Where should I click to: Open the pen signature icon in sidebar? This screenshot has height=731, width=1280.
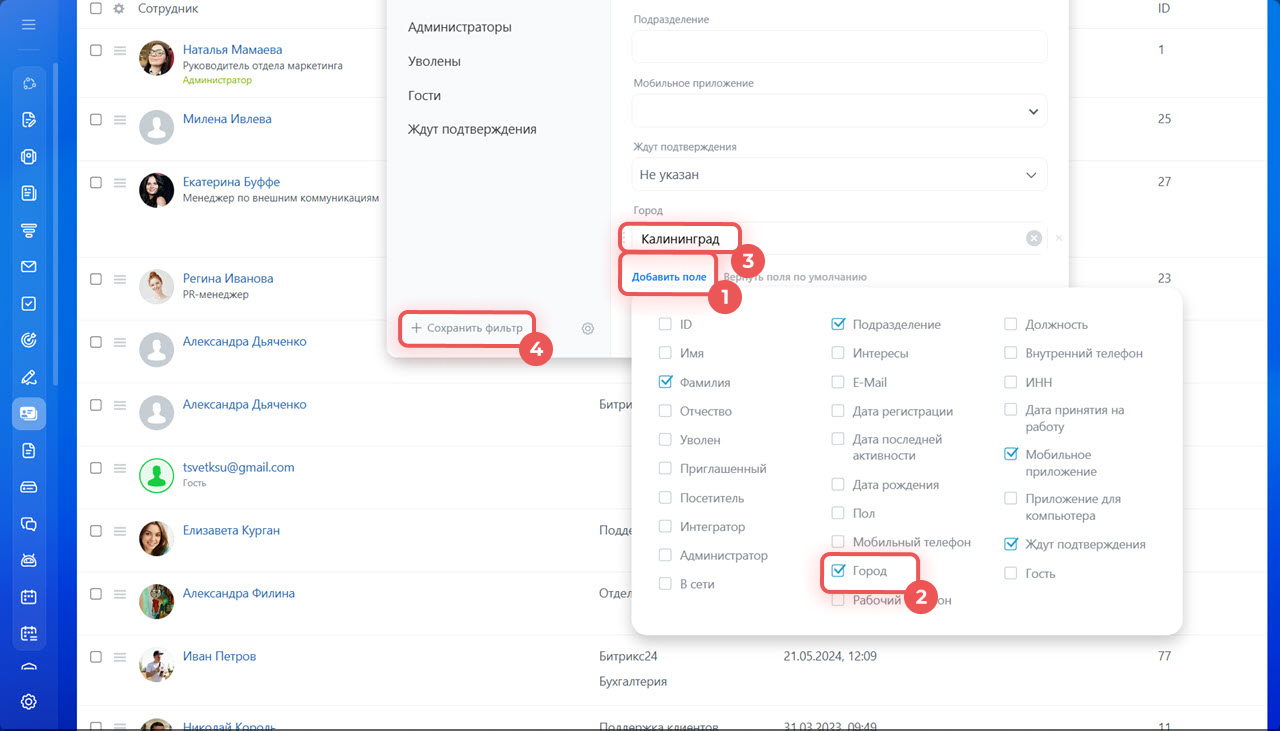[x=28, y=377]
